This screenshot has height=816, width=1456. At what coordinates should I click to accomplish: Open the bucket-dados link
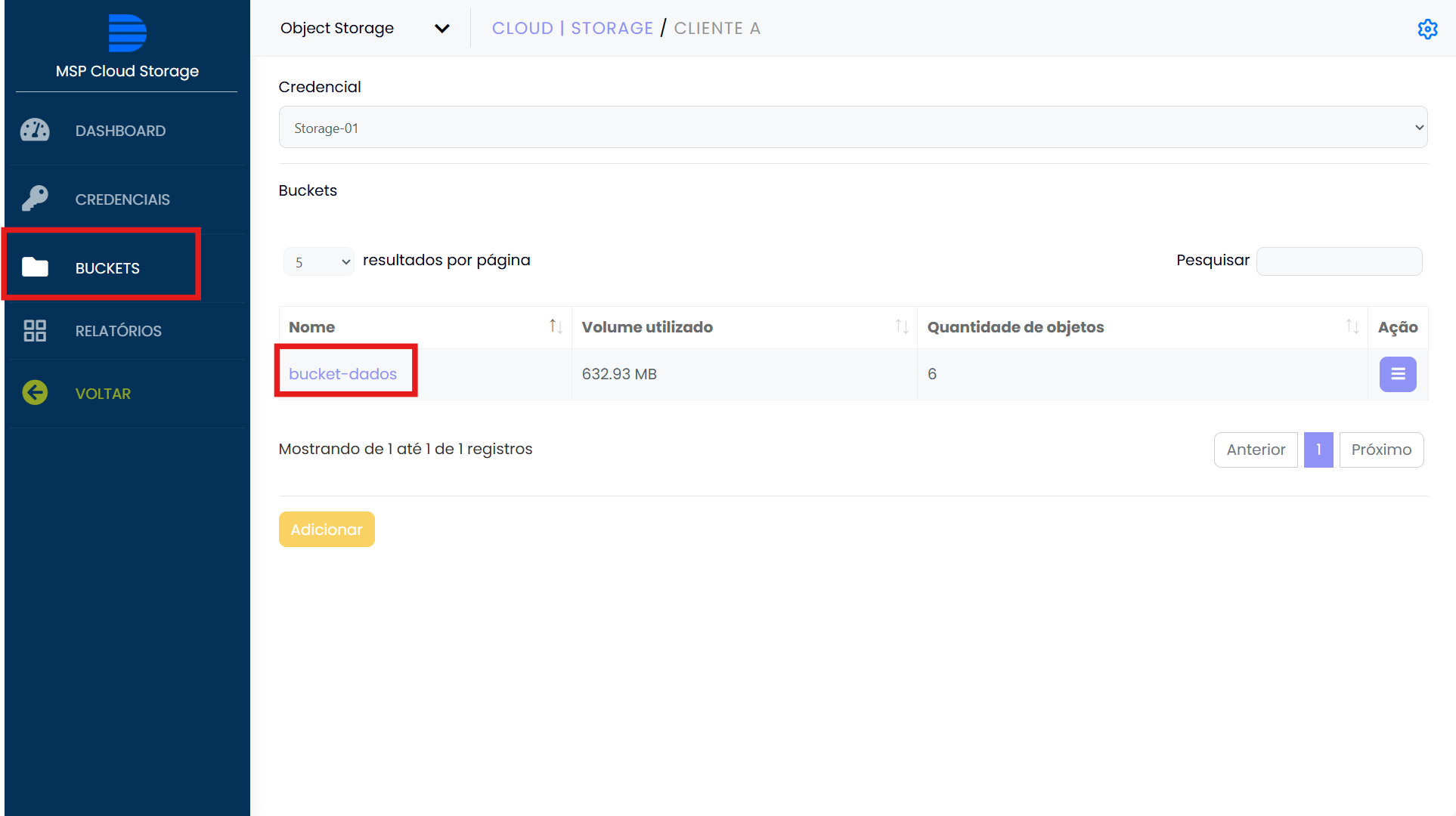(x=342, y=374)
